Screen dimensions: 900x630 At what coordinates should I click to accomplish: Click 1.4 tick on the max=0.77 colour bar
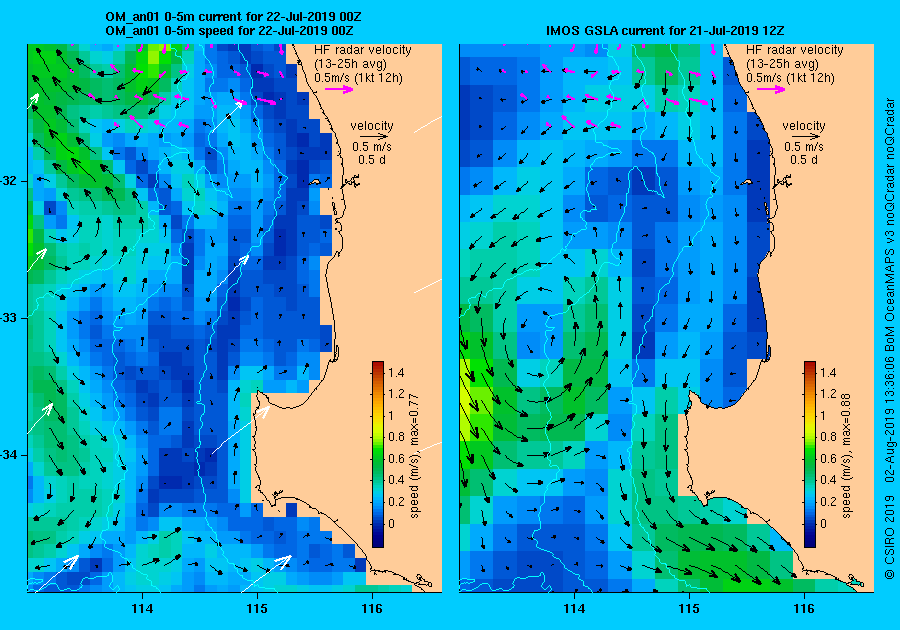(396, 372)
